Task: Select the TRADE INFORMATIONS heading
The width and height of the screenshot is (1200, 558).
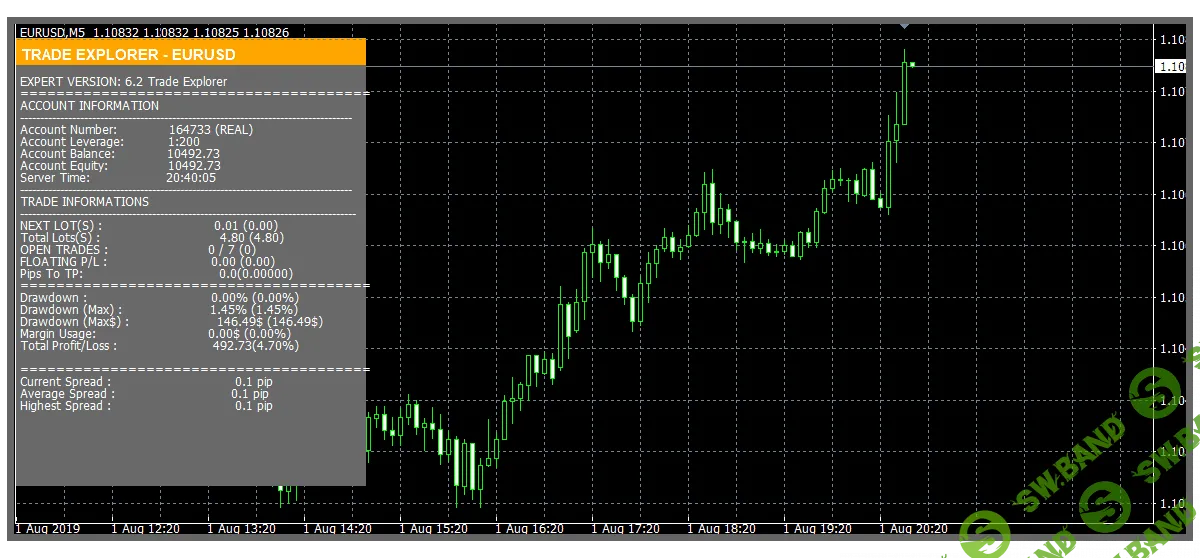Action: 85,202
